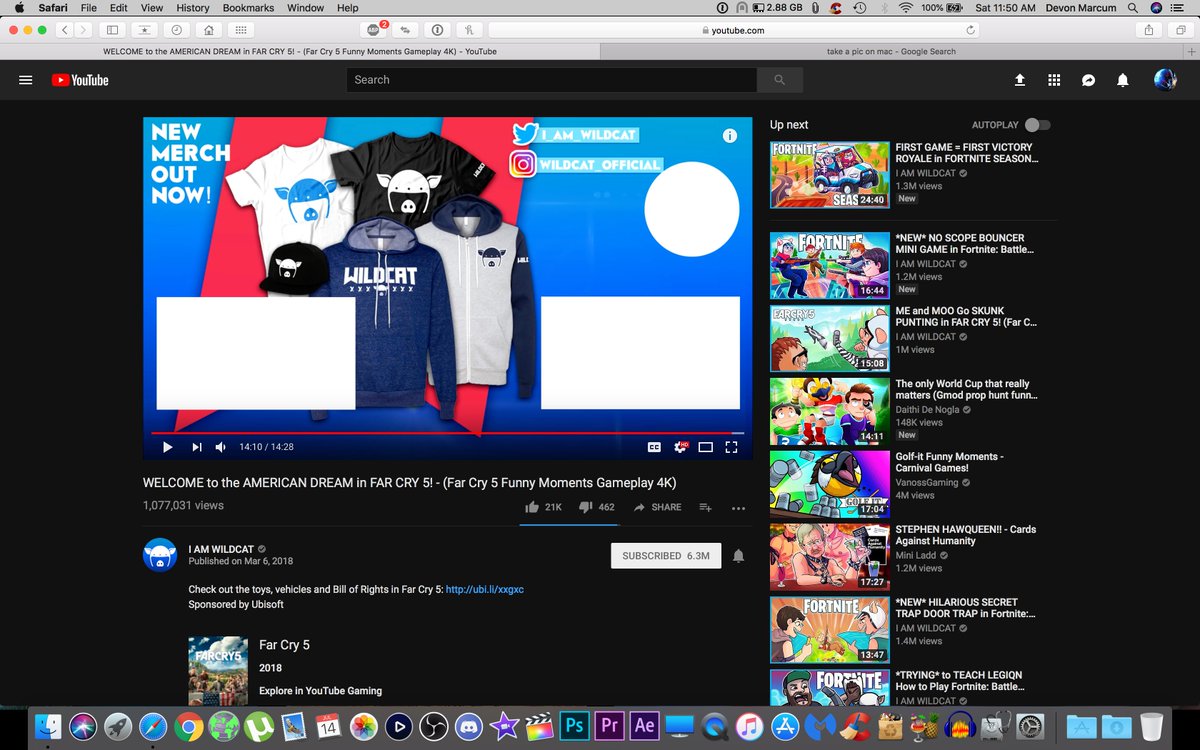This screenshot has height=750, width=1200.
Task: Mute the video volume
Action: [220, 447]
